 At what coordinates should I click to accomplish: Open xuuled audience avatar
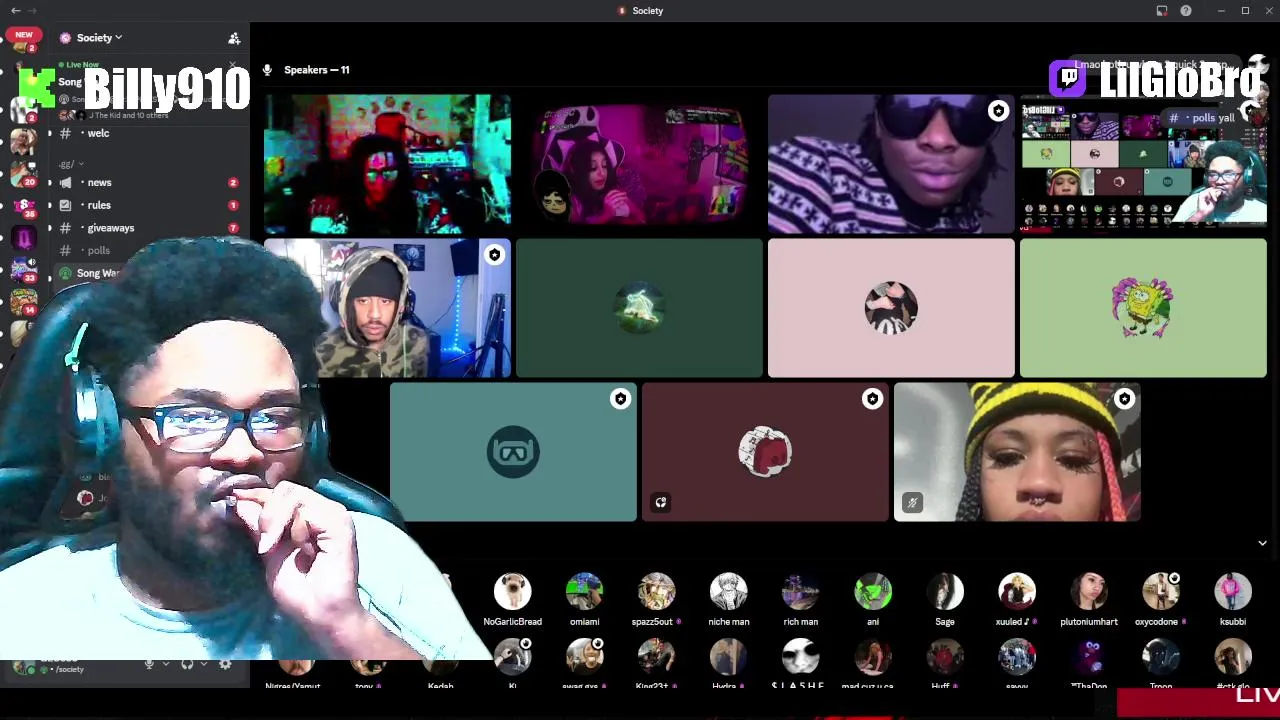(x=1017, y=591)
